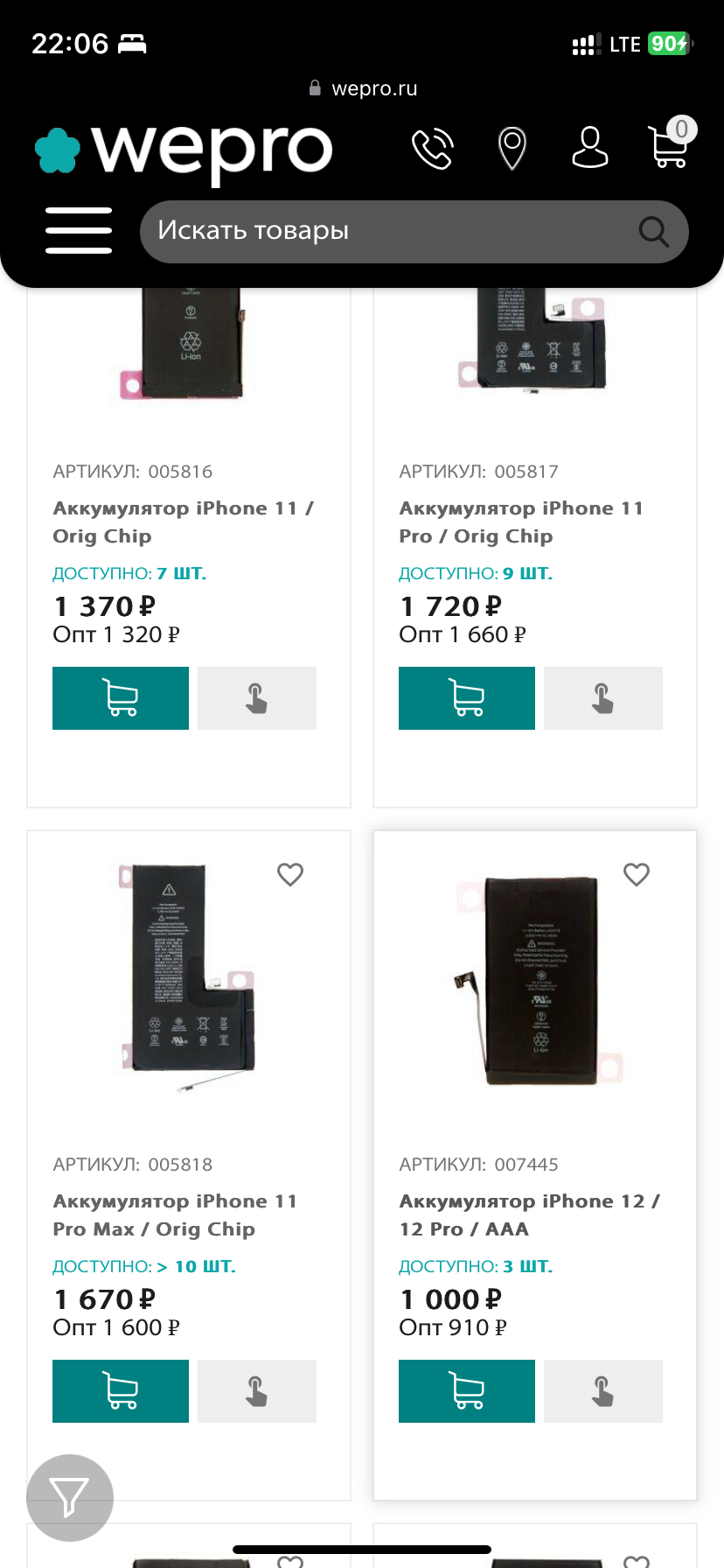This screenshot has height=1568, width=724.
Task: Add iPhone 12 / 12 Pro battery to cart
Action: (x=467, y=1391)
